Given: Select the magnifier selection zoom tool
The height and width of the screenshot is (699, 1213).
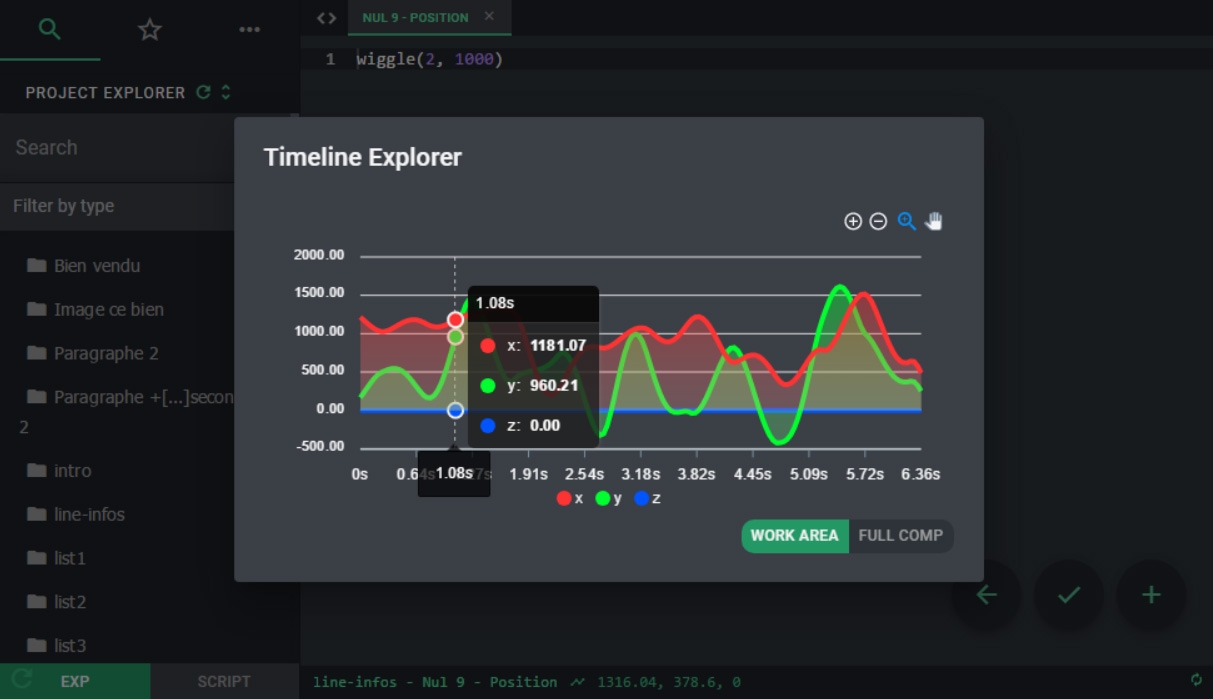Looking at the screenshot, I should (906, 222).
